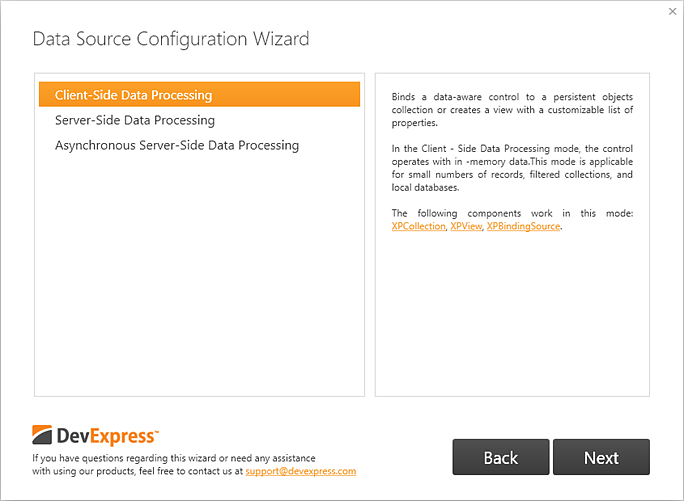Open the XPCollection link
Image resolution: width=684 pixels, height=501 pixels.
coord(418,226)
